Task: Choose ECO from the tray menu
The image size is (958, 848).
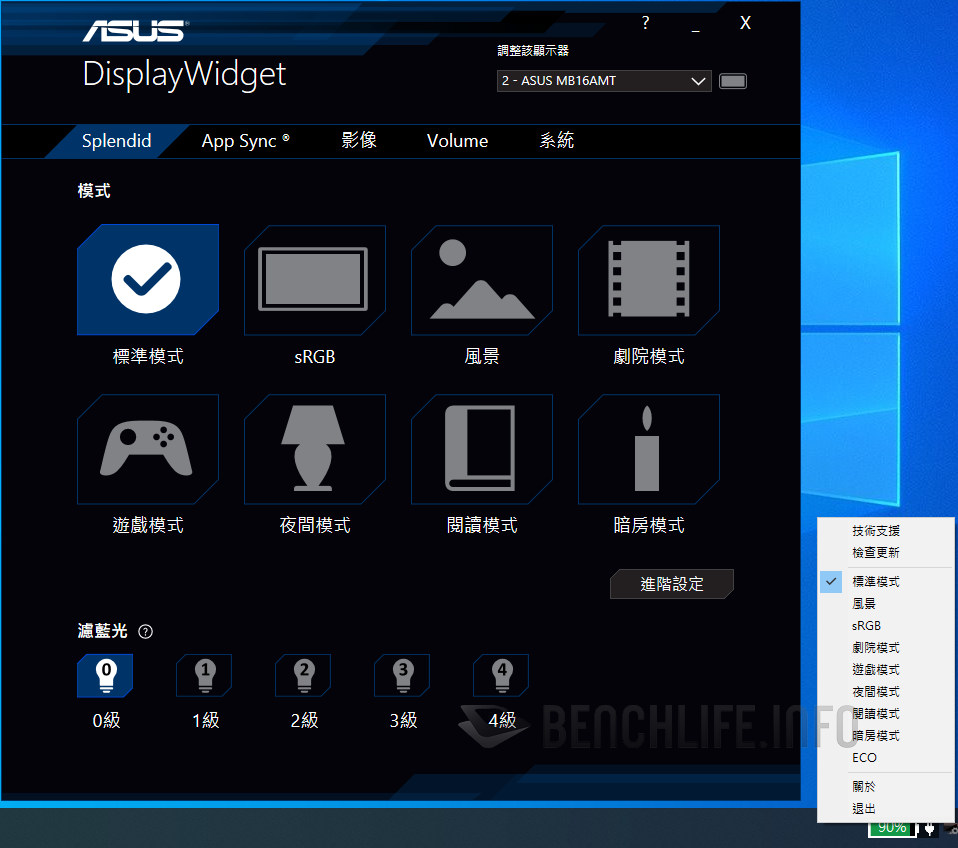Action: pyautogui.click(x=864, y=757)
